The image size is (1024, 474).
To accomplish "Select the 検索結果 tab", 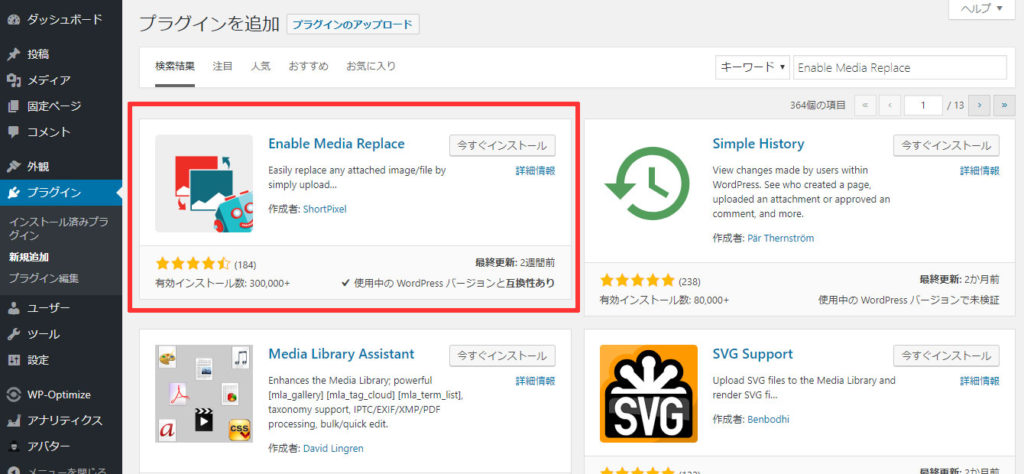I will [x=175, y=66].
